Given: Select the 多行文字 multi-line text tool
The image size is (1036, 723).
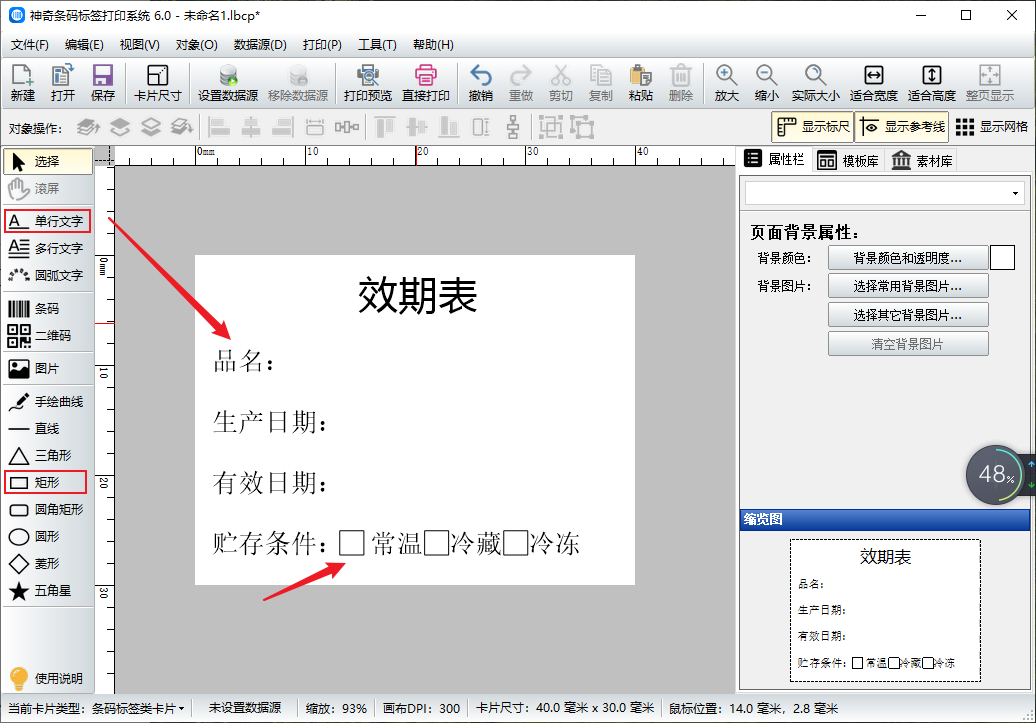Looking at the screenshot, I should (47, 248).
